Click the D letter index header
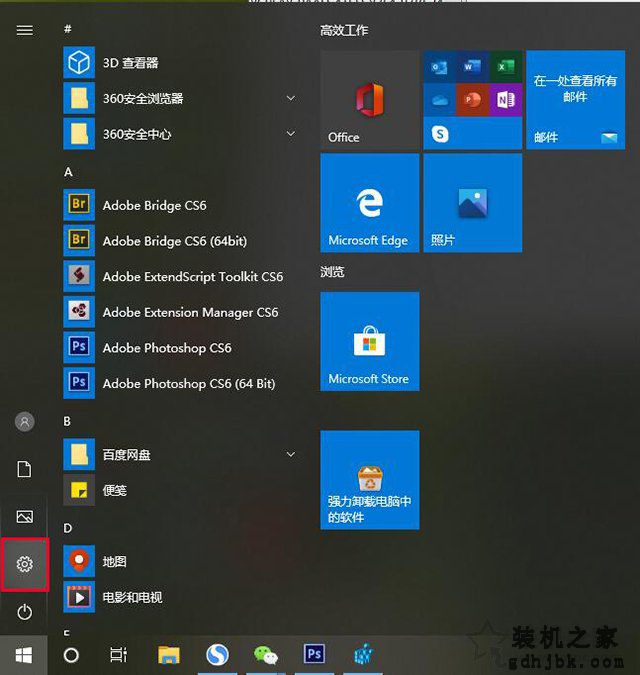Screen dimensions: 640x675 [68, 528]
